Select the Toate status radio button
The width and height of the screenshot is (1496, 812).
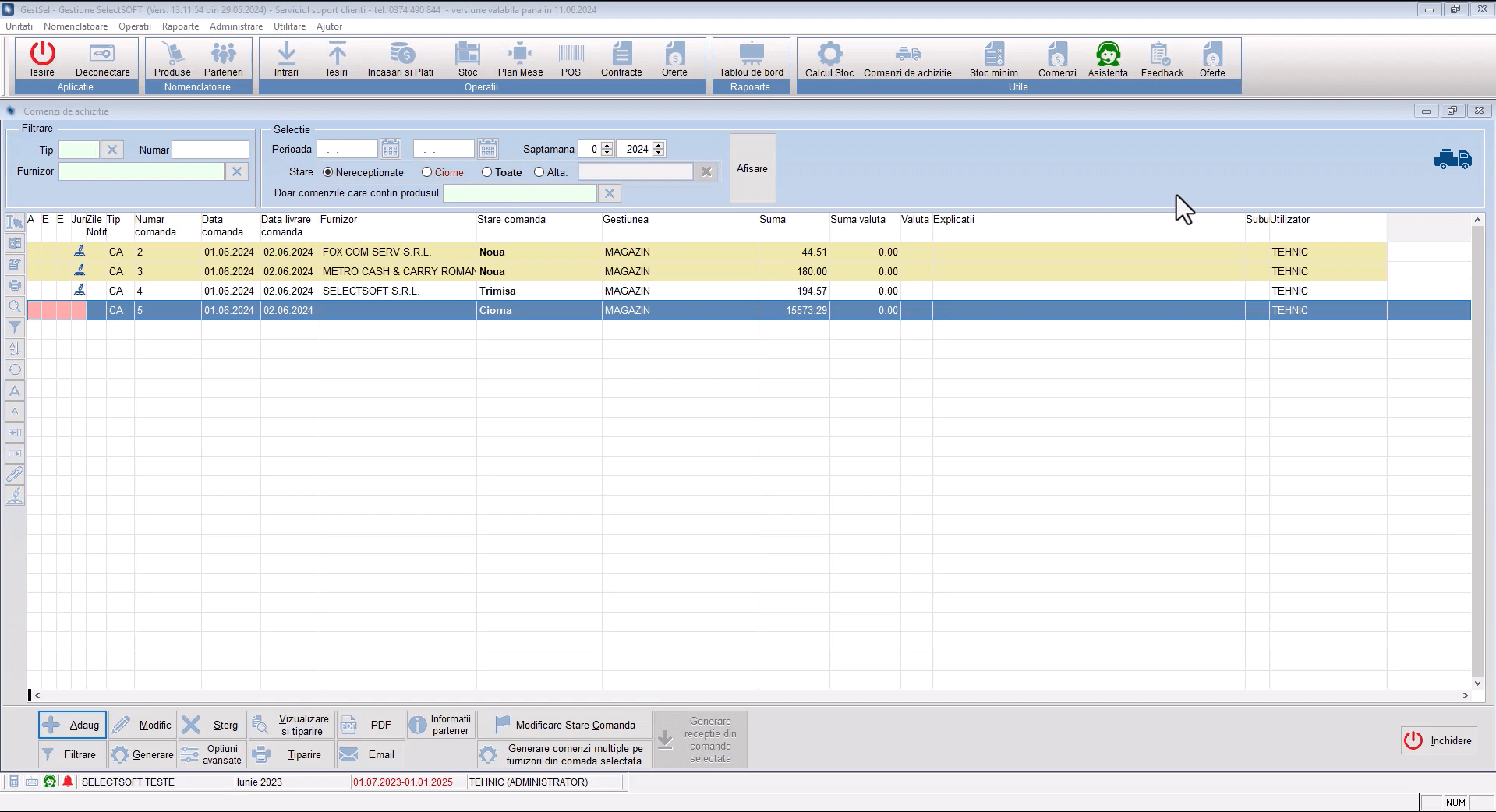pyautogui.click(x=486, y=172)
